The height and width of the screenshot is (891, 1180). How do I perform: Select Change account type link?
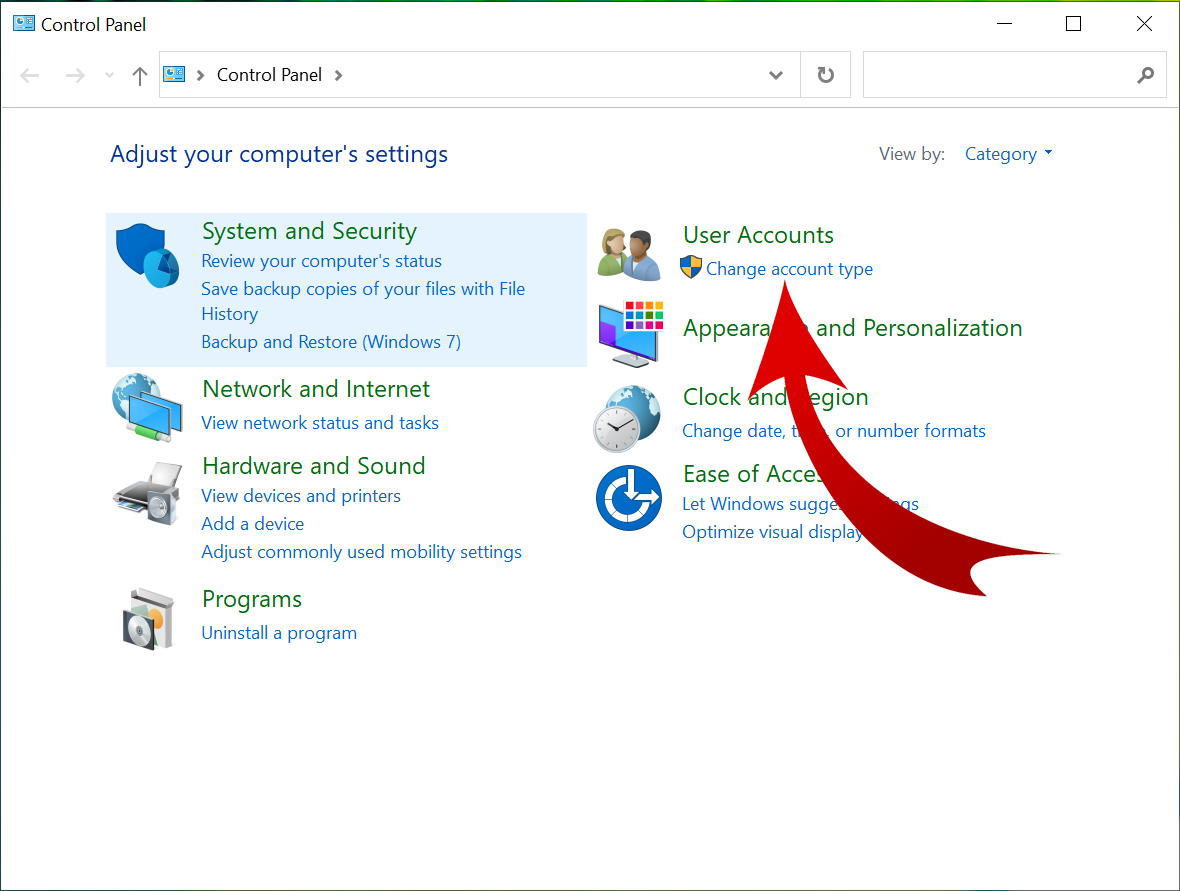click(x=789, y=269)
